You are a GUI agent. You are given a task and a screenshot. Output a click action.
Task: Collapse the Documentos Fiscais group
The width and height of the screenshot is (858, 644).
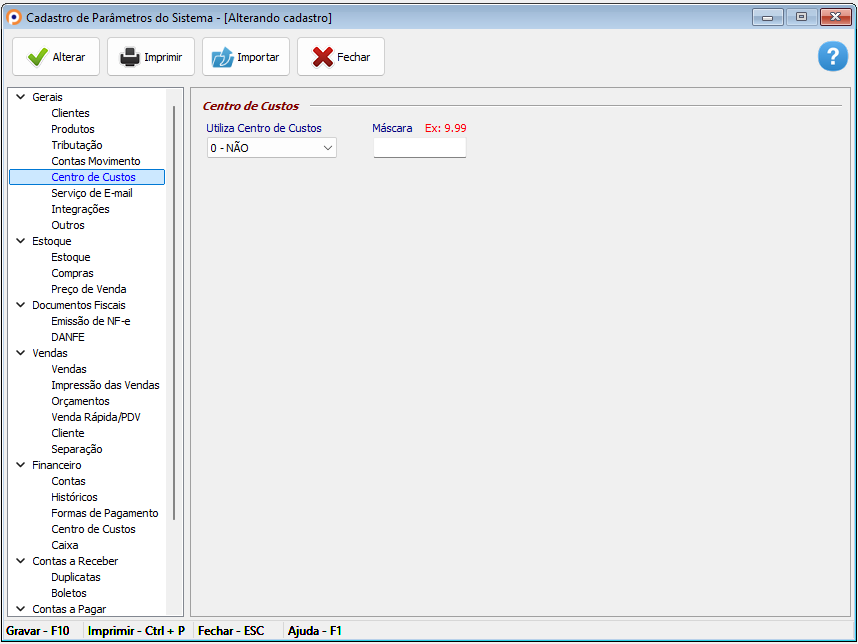coord(21,305)
